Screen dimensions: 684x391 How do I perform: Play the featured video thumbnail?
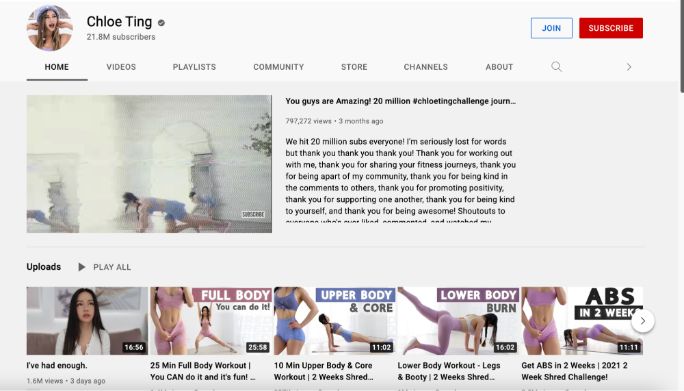point(149,164)
